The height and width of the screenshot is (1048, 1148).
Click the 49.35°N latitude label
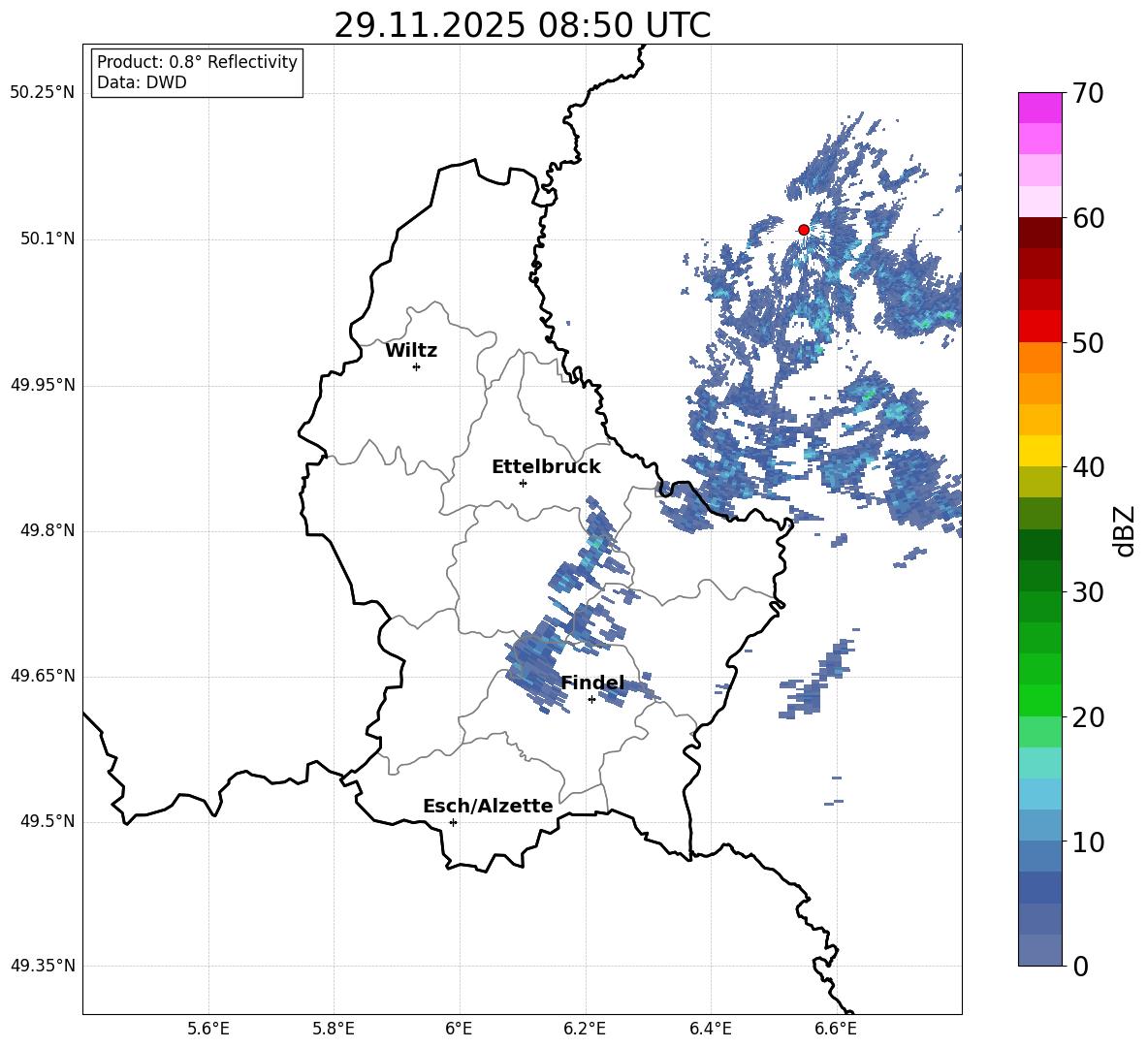pyautogui.click(x=42, y=966)
